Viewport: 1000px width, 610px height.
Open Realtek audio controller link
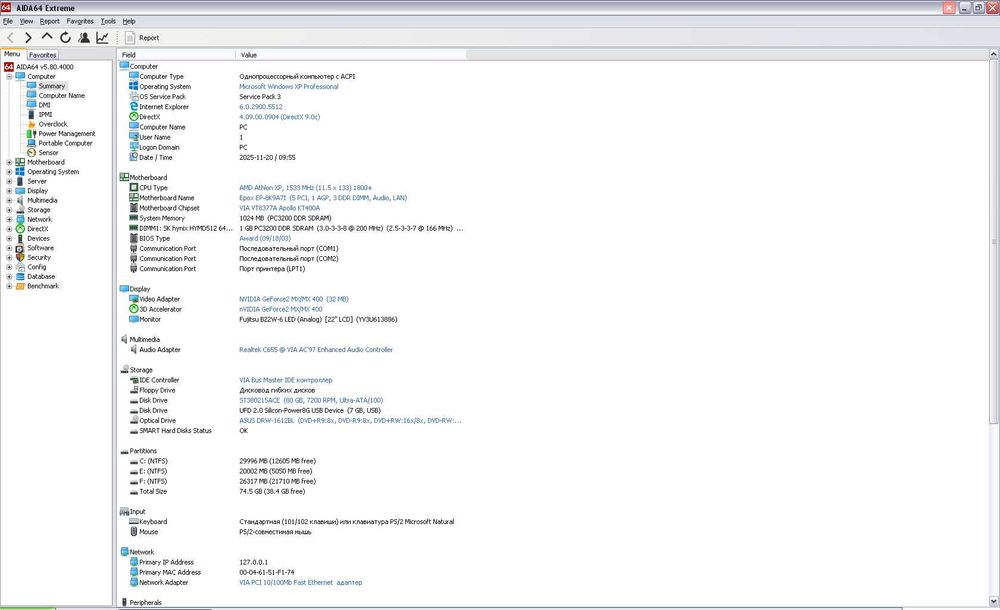click(316, 350)
